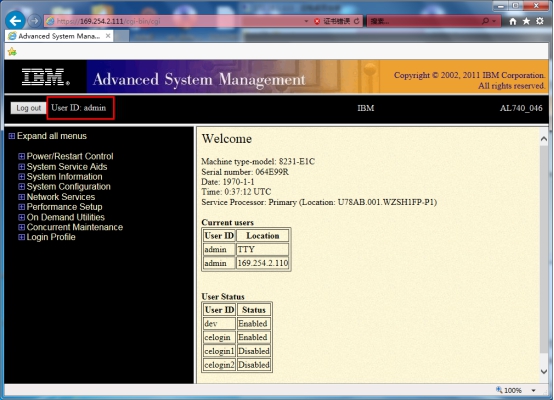Click Machine type-model: 8231-E1C text
554x400 pixels.
[258, 161]
